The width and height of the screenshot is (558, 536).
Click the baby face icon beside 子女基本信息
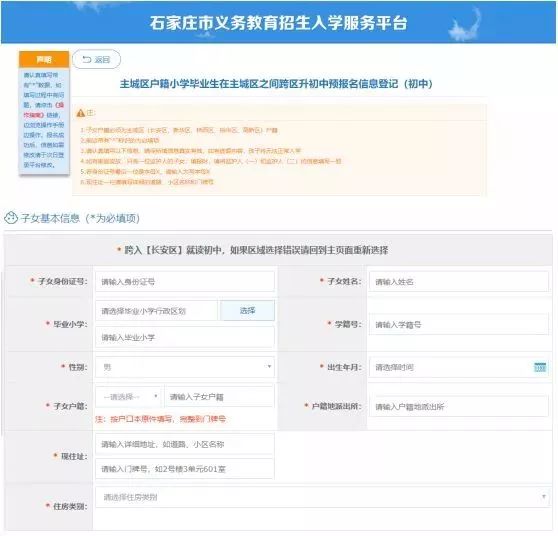click(11, 218)
